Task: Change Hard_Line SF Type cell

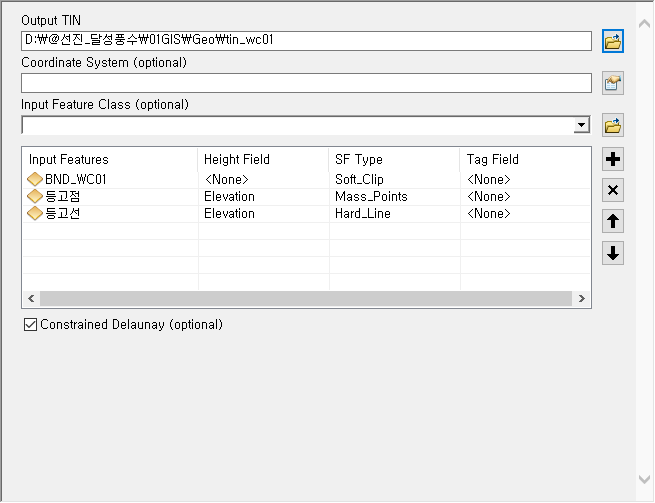Action: coord(363,213)
